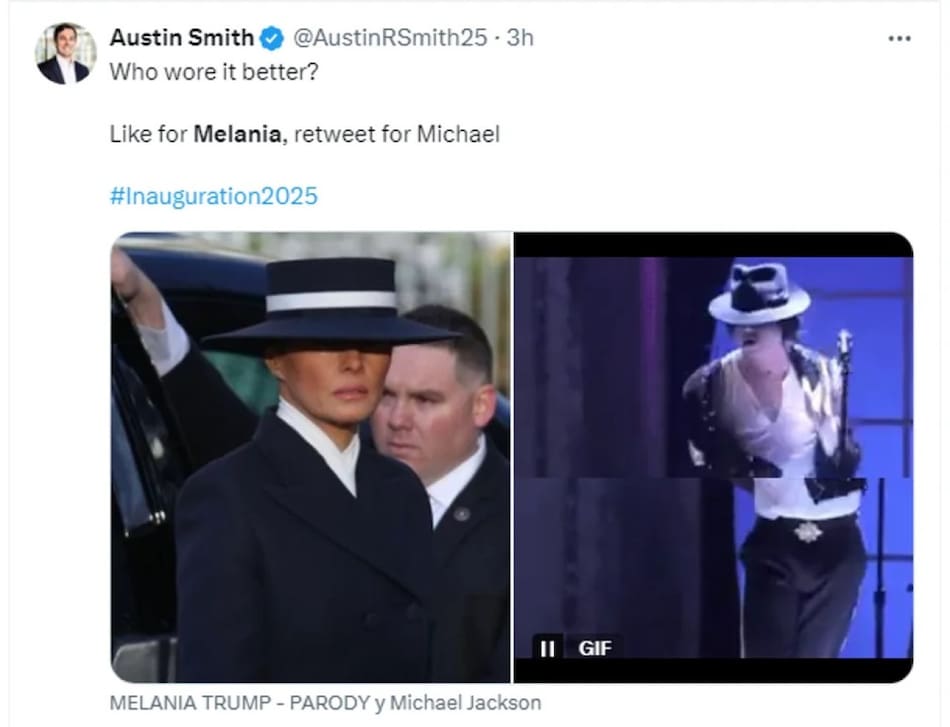Open the tweet's three-dot more options menu
Screen dimensions: 950x727
(x=899, y=38)
